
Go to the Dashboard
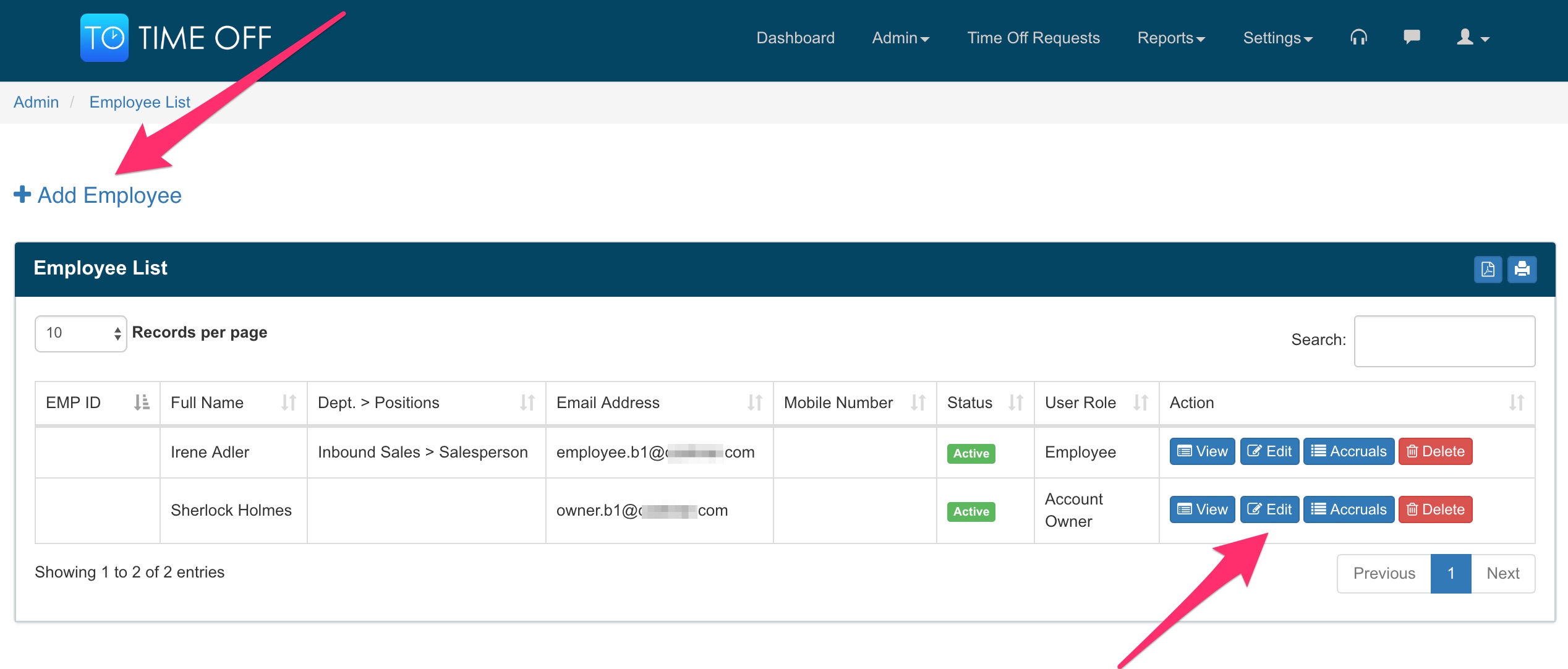coord(795,38)
